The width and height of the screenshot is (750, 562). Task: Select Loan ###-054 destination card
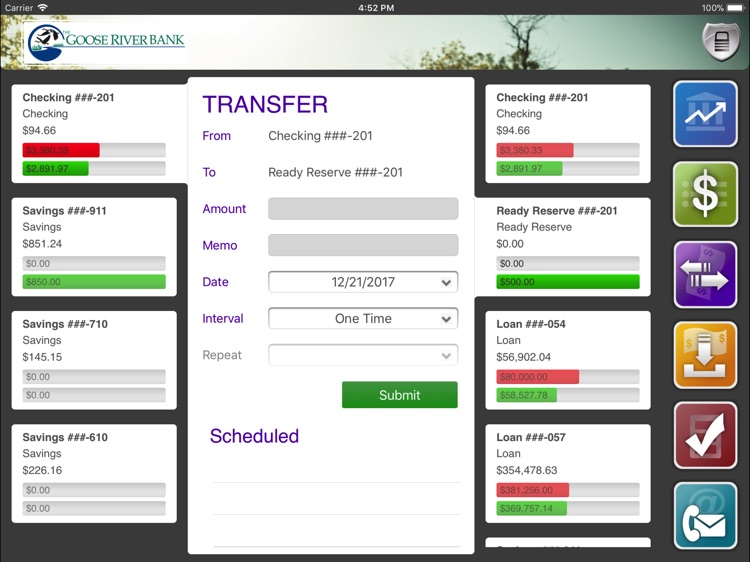coord(568,360)
